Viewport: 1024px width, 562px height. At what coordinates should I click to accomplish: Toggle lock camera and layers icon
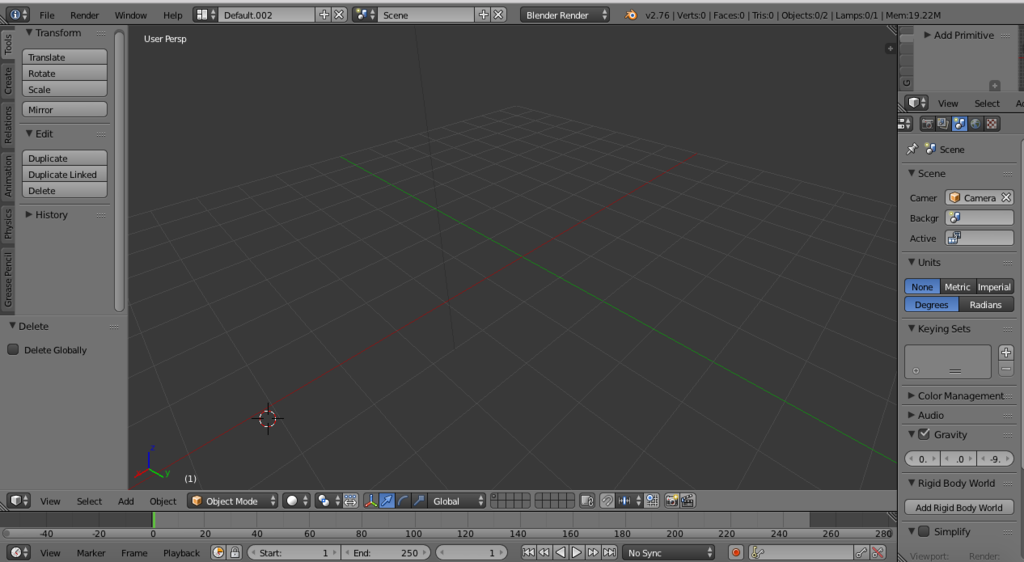[587, 501]
